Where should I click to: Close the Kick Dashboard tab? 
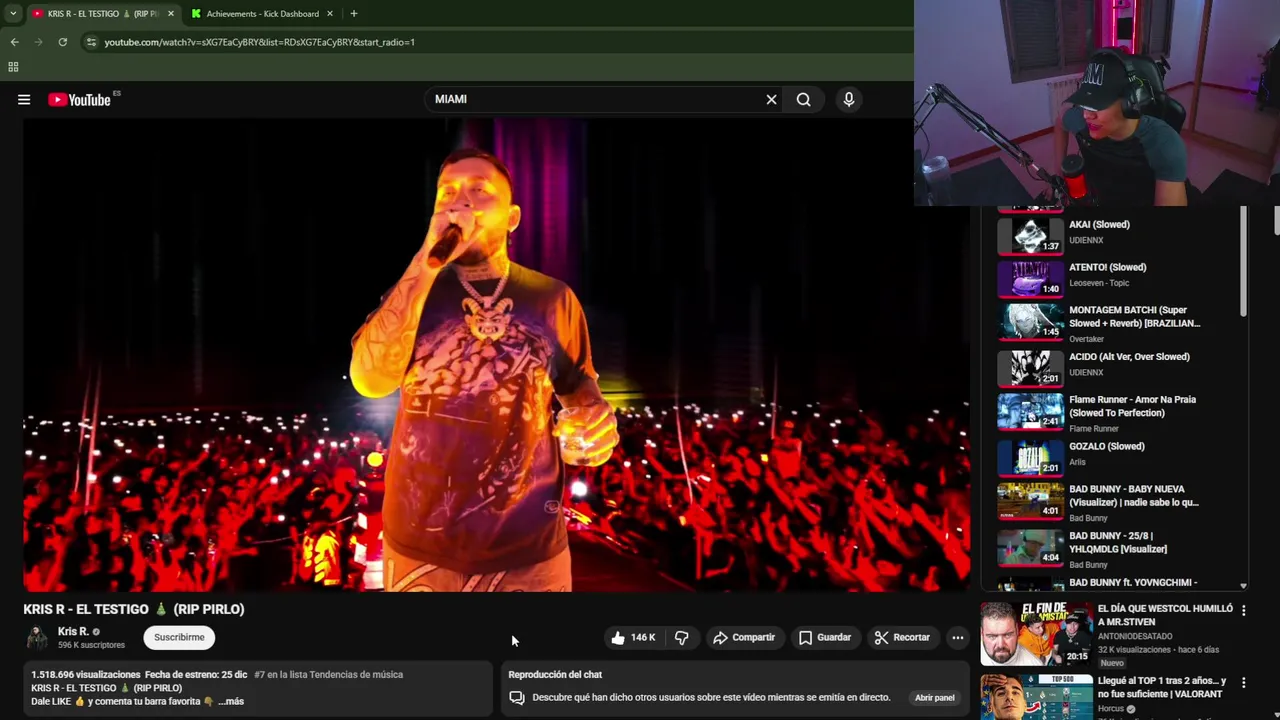pos(330,14)
